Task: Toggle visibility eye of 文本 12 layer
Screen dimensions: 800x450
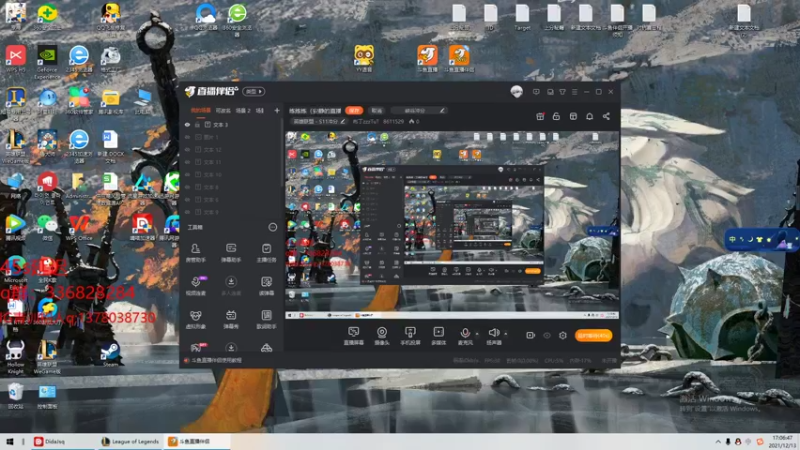Action: [187, 149]
